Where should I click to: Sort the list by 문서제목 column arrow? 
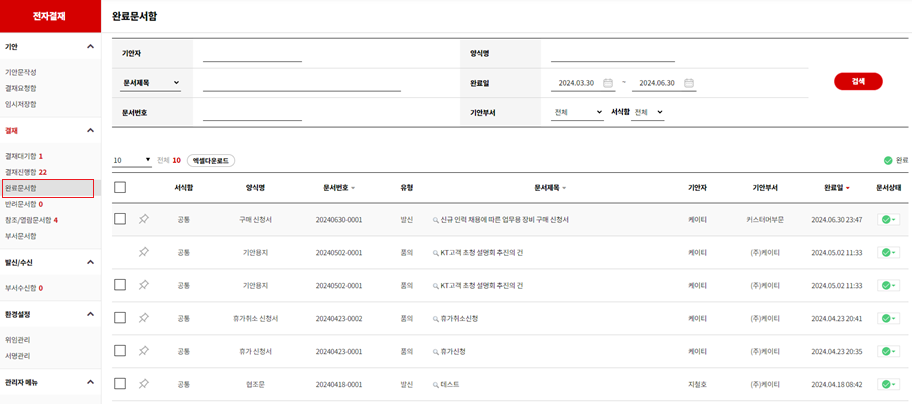coord(564,188)
